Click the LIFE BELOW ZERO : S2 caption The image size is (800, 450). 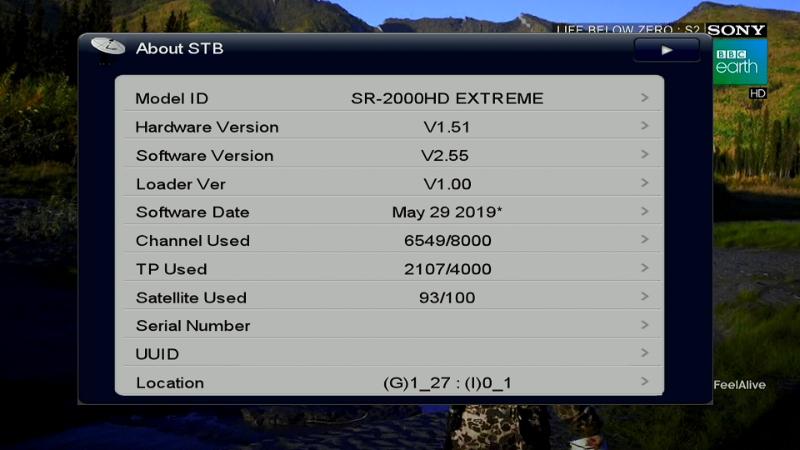[628, 30]
